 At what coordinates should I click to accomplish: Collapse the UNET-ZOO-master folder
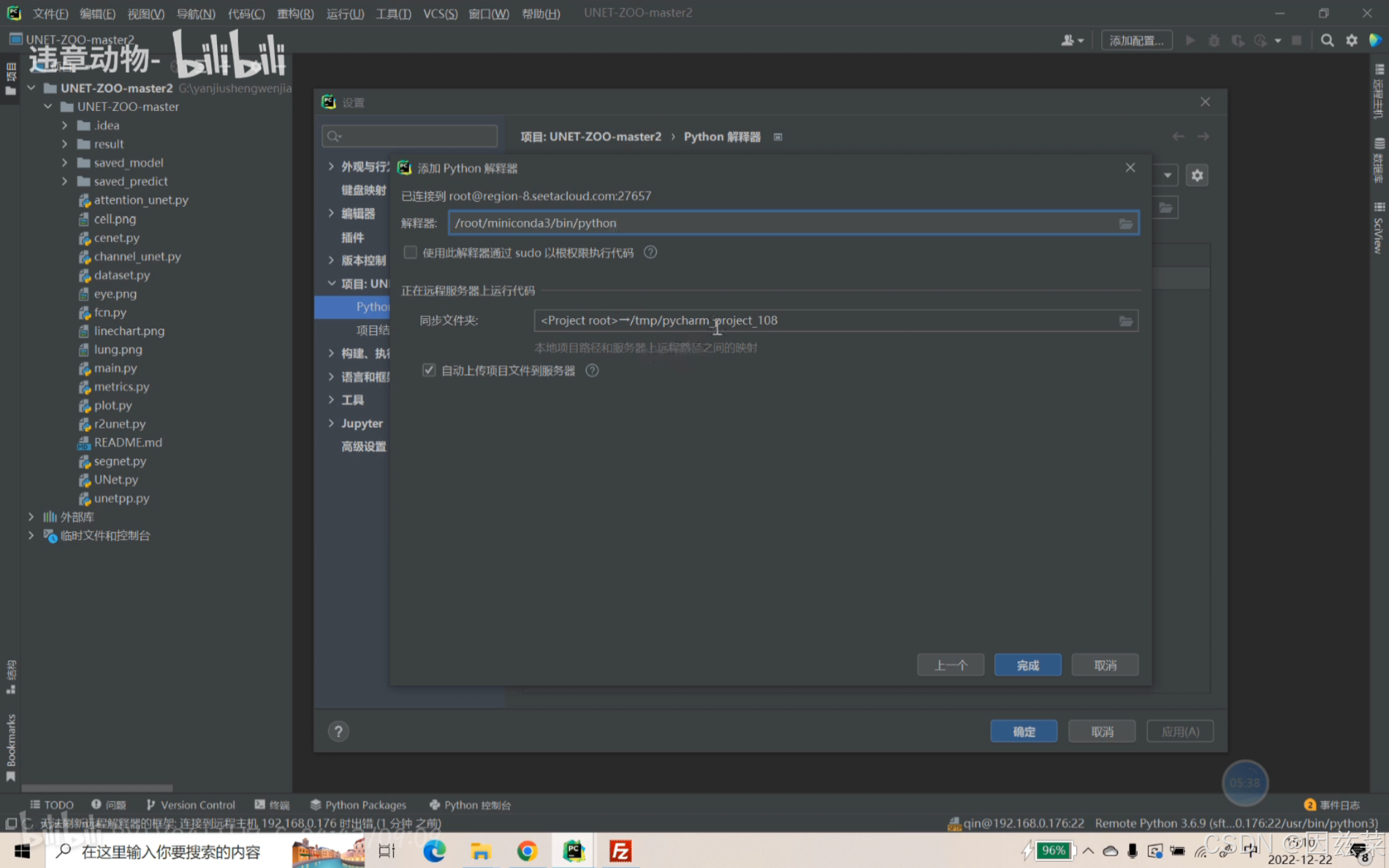48,107
